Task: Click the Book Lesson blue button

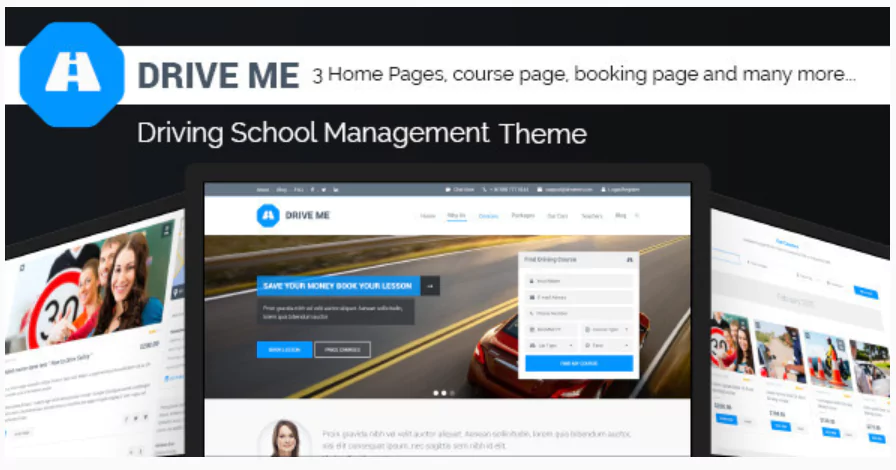Action: click(285, 349)
